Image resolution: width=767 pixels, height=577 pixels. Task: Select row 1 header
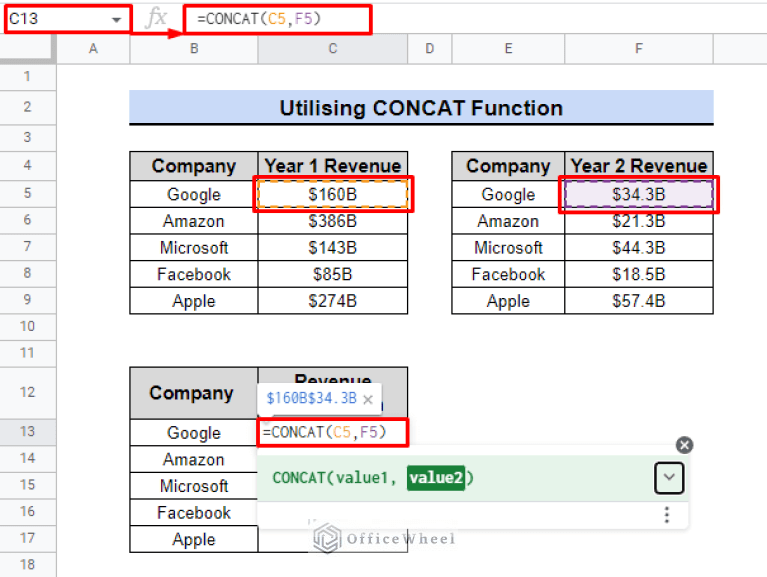(28, 77)
